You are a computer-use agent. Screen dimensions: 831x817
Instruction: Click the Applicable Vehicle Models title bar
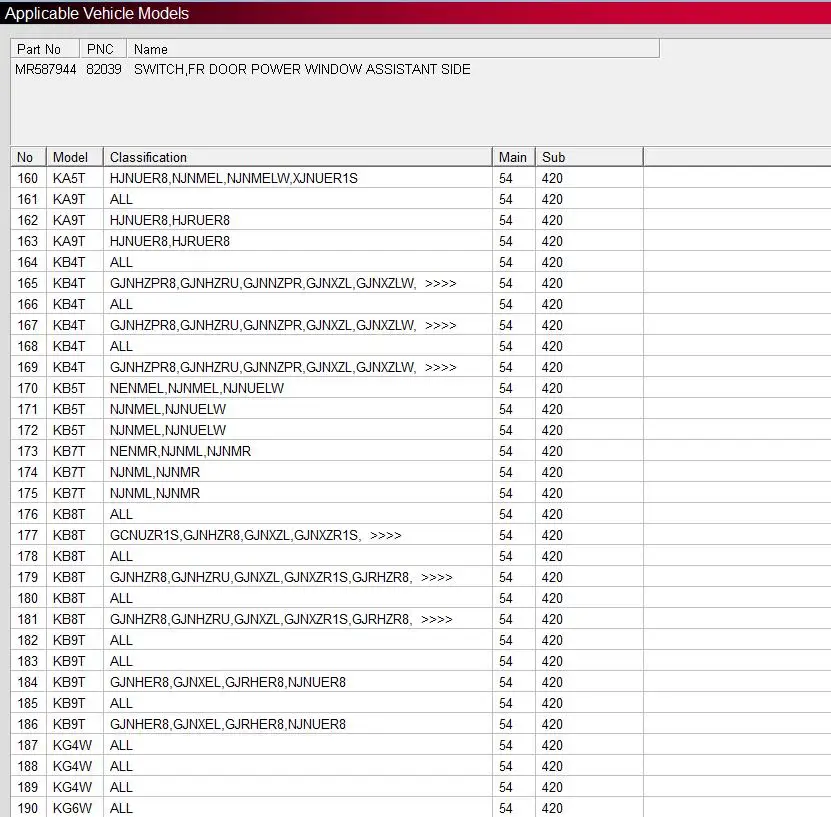416,13
